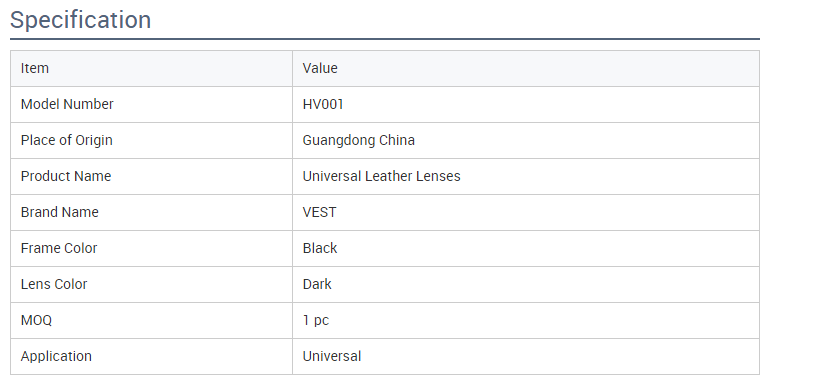This screenshot has height=389, width=837.
Task: Click the MOQ label cell
Action: (152, 321)
